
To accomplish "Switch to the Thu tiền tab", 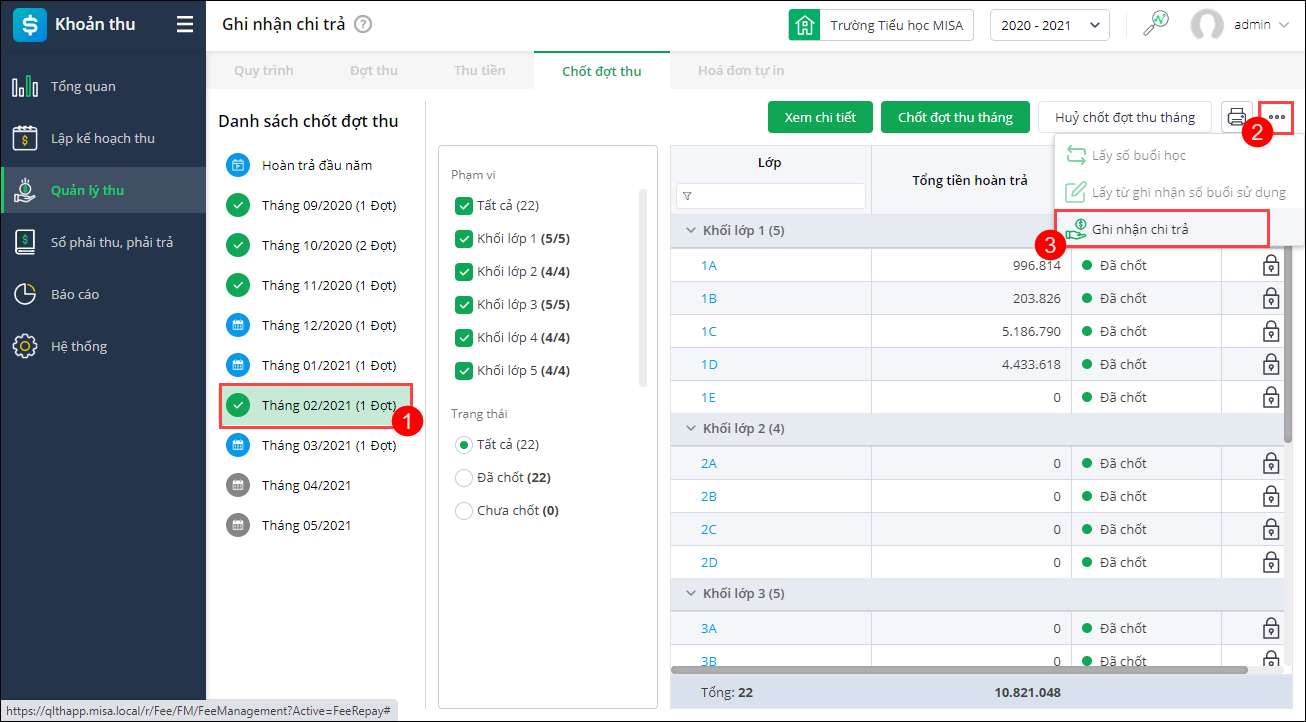I will (x=480, y=71).
